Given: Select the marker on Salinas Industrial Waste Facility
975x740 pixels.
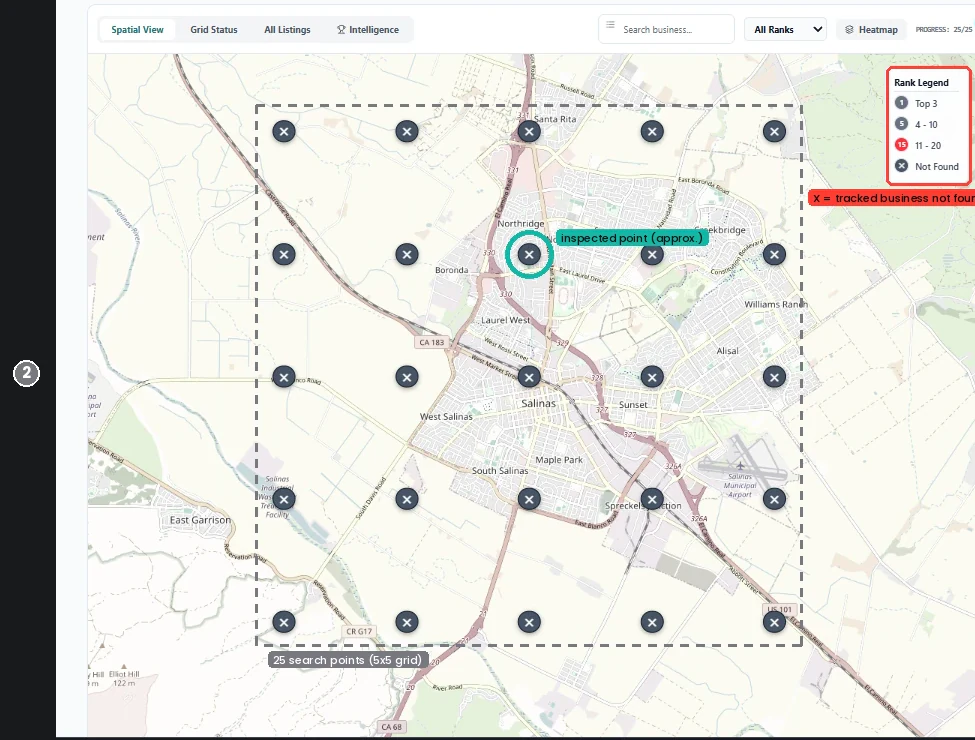Looking at the screenshot, I should (284, 499).
